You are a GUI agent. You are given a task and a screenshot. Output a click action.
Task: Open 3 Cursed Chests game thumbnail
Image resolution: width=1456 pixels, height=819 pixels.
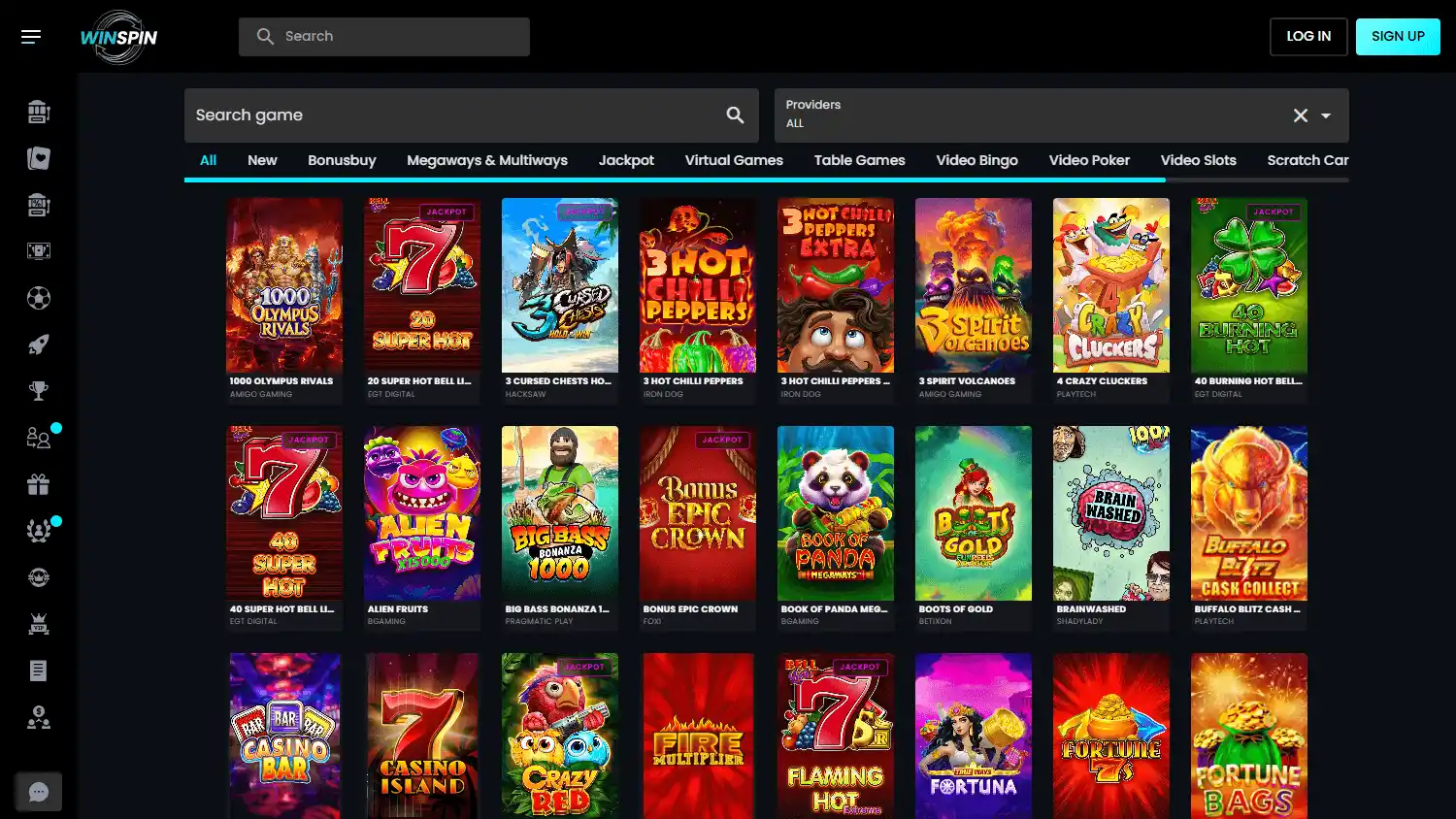click(560, 285)
